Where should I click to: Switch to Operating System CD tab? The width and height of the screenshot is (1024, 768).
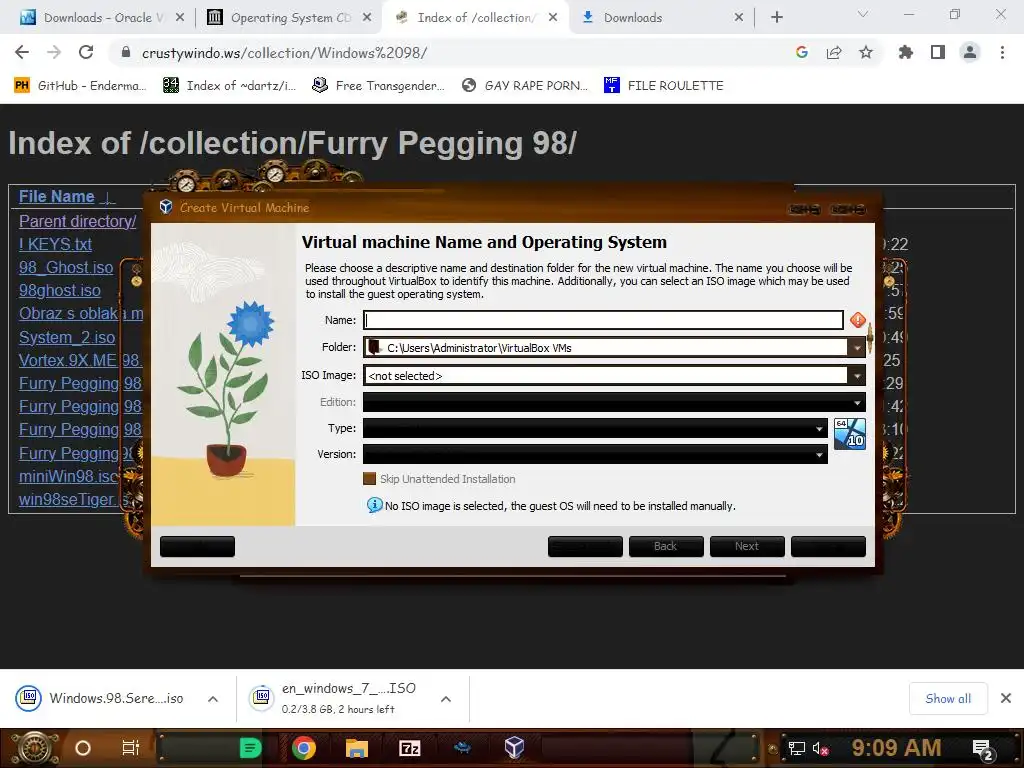click(289, 18)
